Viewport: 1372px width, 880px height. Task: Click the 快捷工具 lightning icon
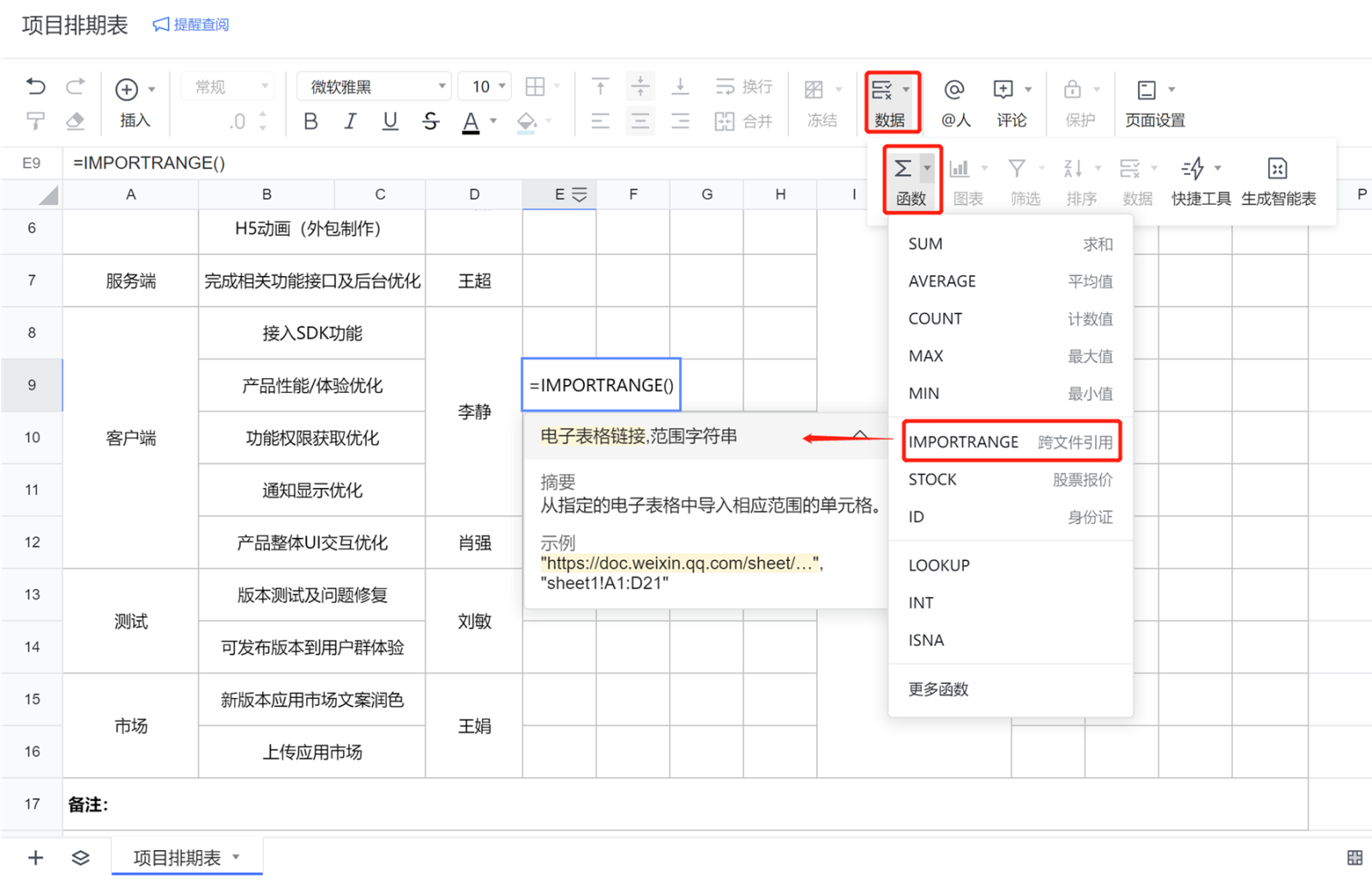pos(1193,168)
